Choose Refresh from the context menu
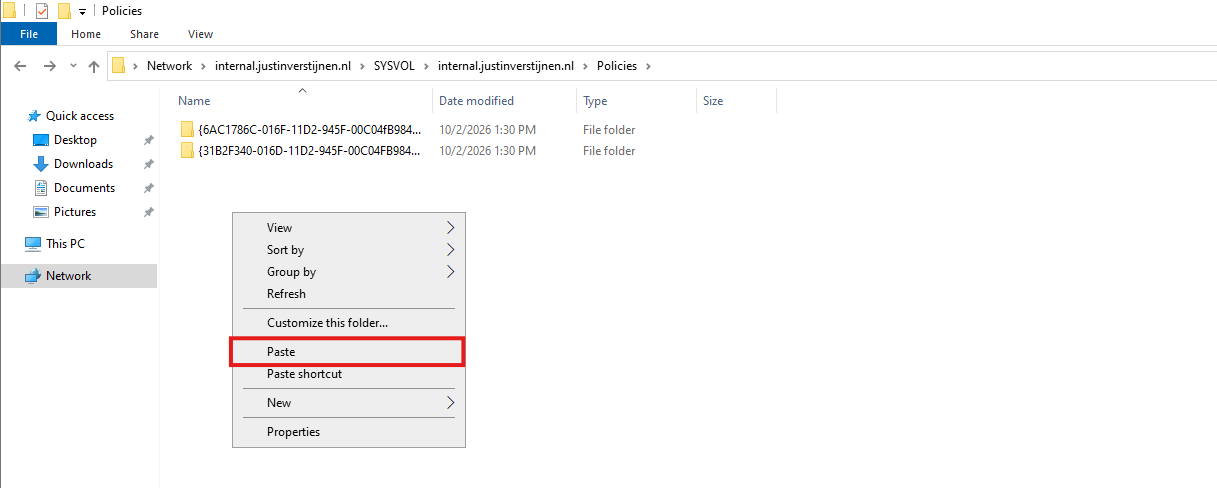 (348, 294)
